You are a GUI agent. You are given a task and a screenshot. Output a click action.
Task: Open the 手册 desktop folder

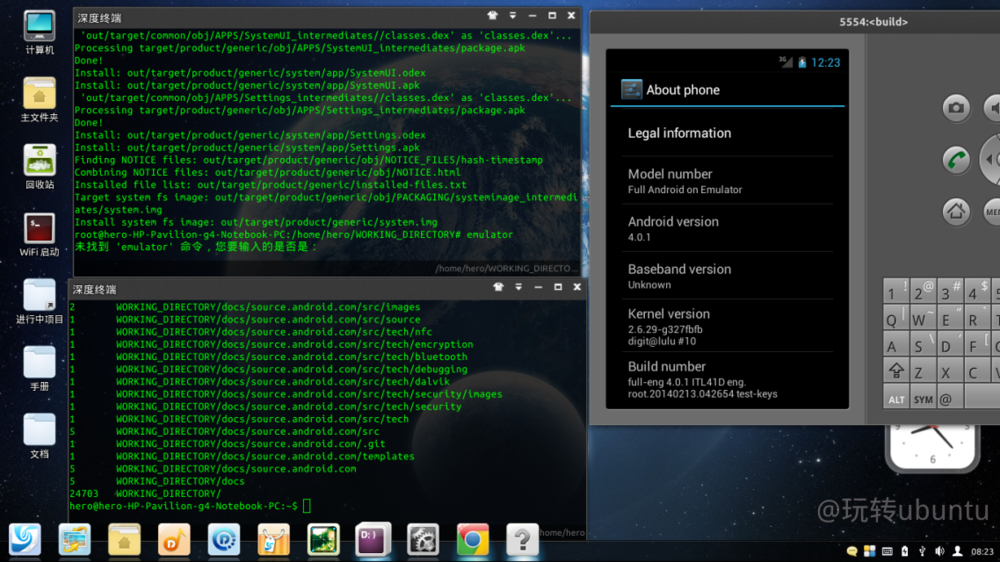point(39,369)
